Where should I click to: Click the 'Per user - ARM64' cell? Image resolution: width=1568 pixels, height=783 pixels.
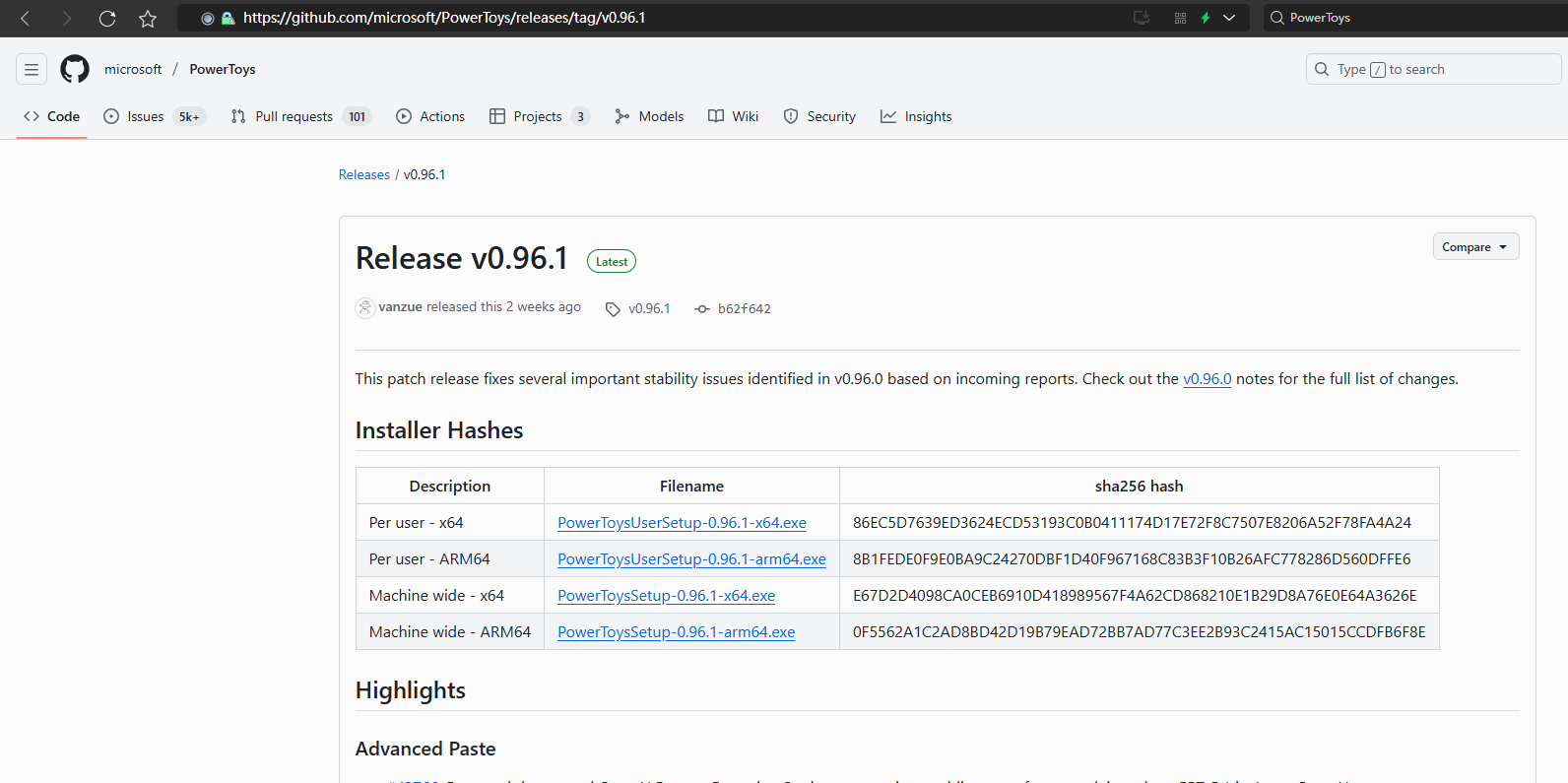(450, 559)
